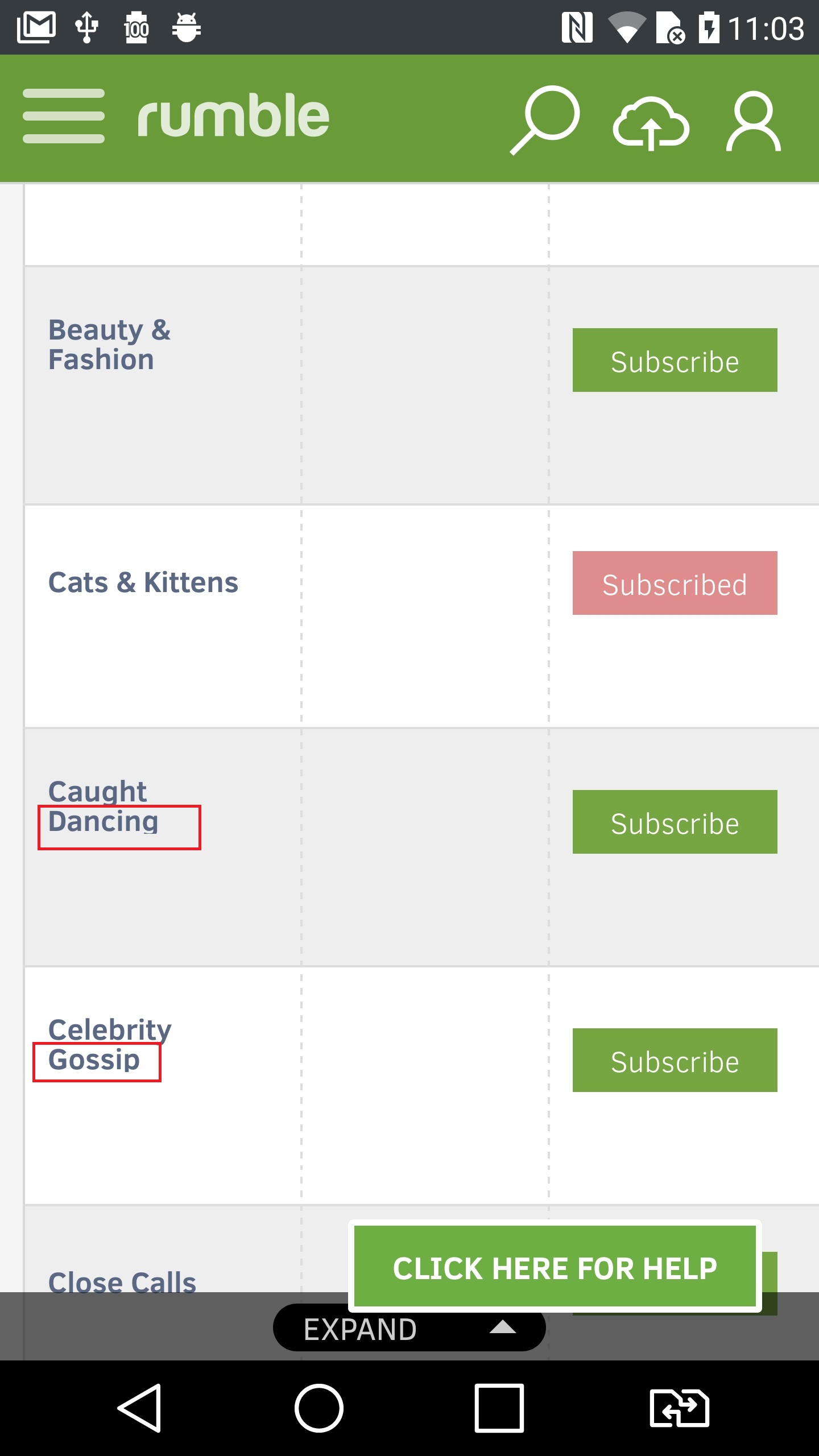Subscribe to the Caught Dancing category

[674, 823]
